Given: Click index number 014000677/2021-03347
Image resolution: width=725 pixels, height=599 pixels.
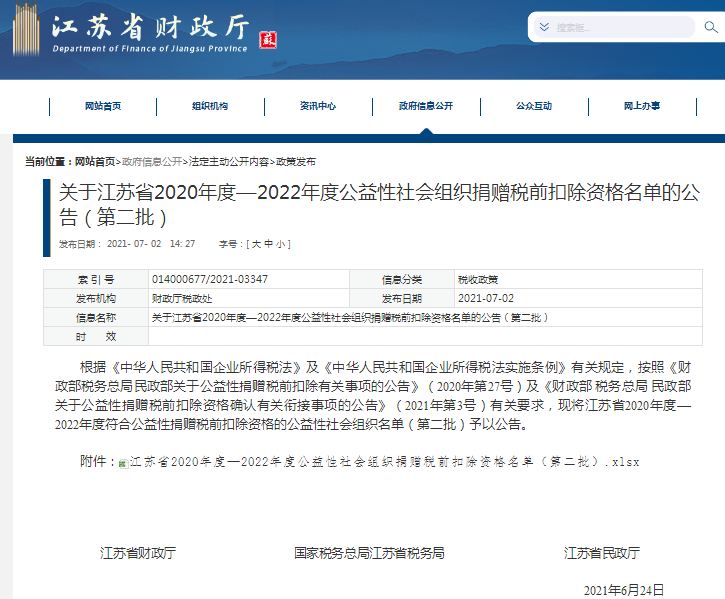Looking at the screenshot, I should click(x=210, y=279).
